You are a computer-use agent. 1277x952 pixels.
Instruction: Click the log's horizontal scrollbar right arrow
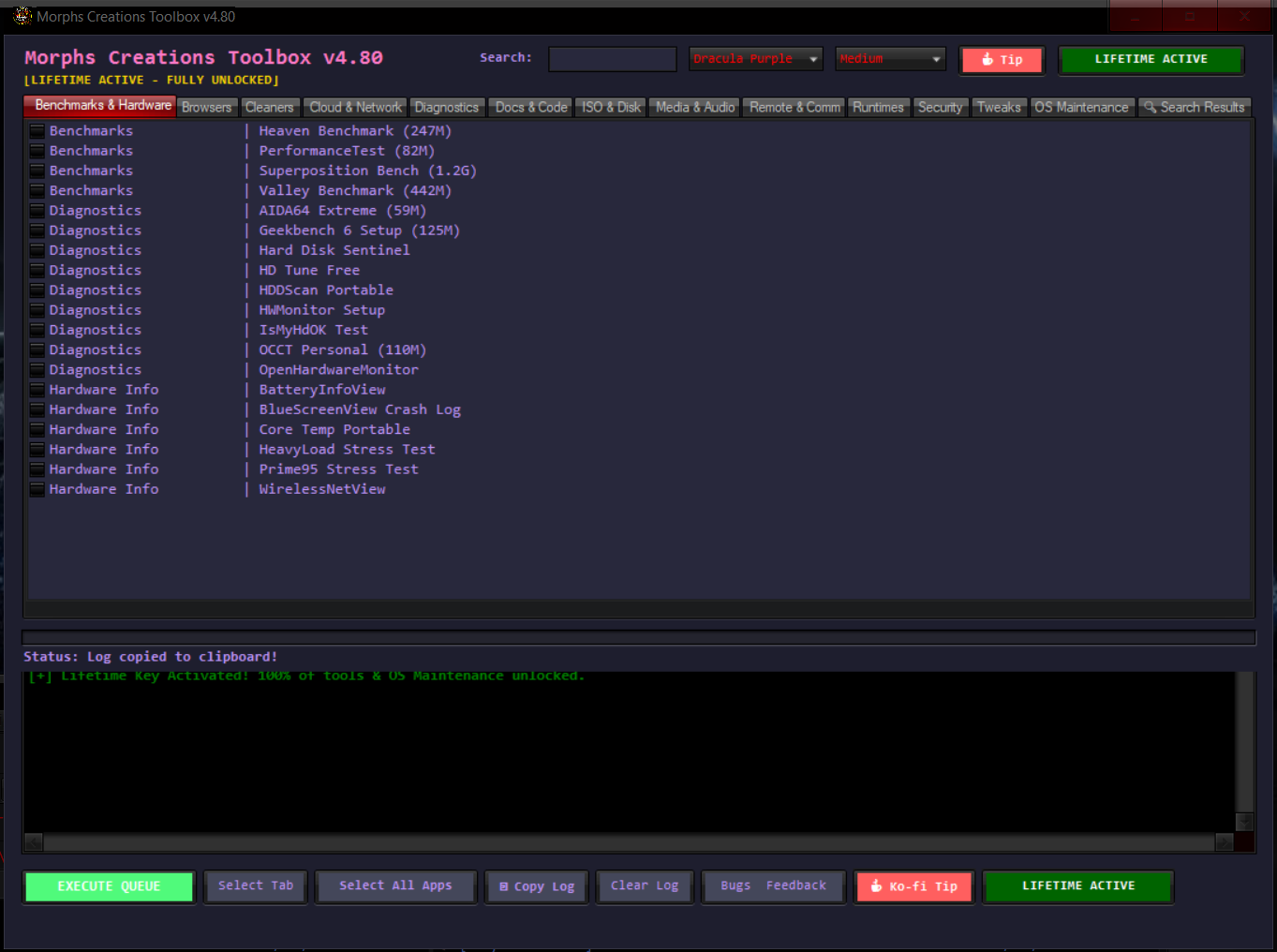pyautogui.click(x=1224, y=841)
